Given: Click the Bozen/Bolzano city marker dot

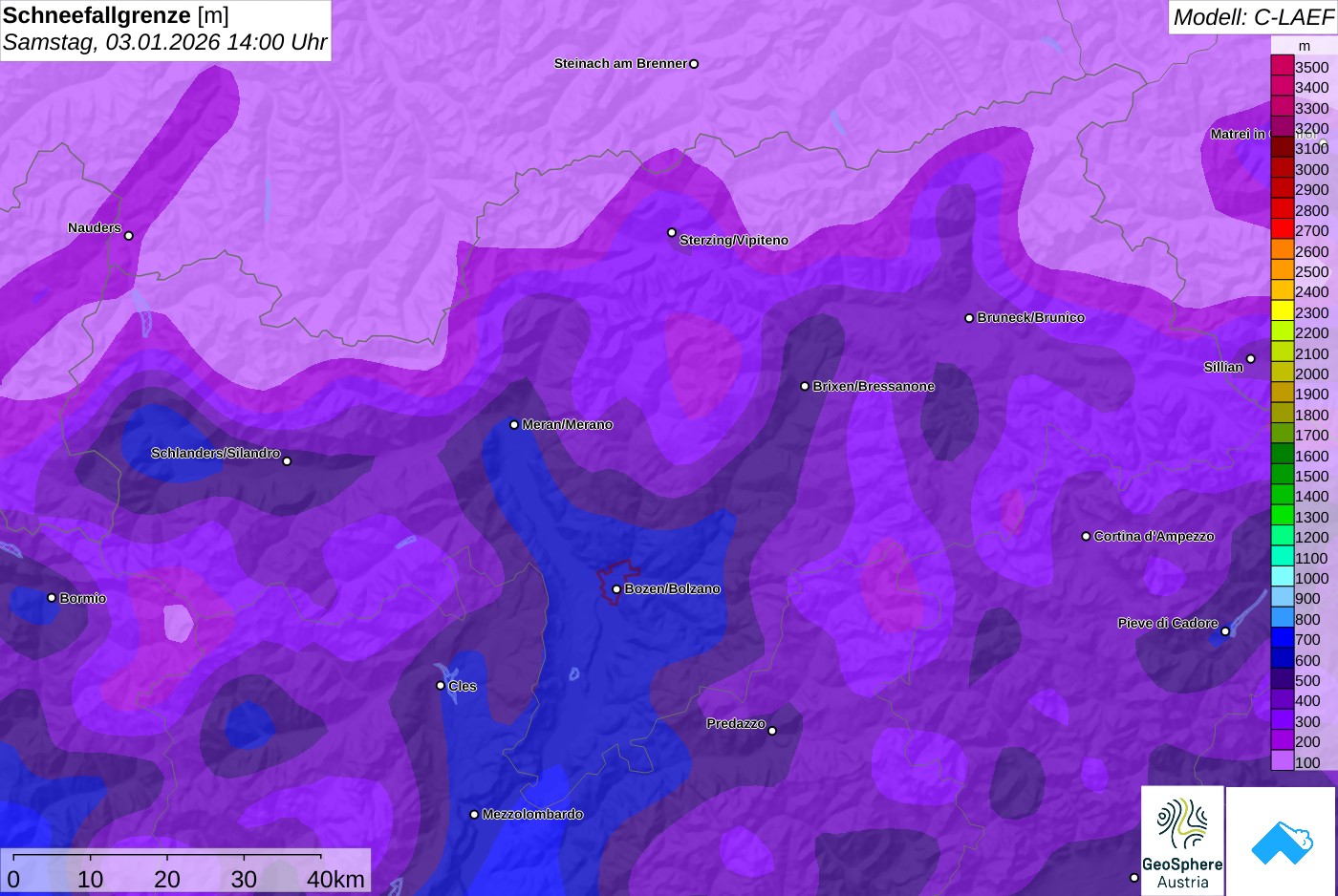Looking at the screenshot, I should 616,589.
